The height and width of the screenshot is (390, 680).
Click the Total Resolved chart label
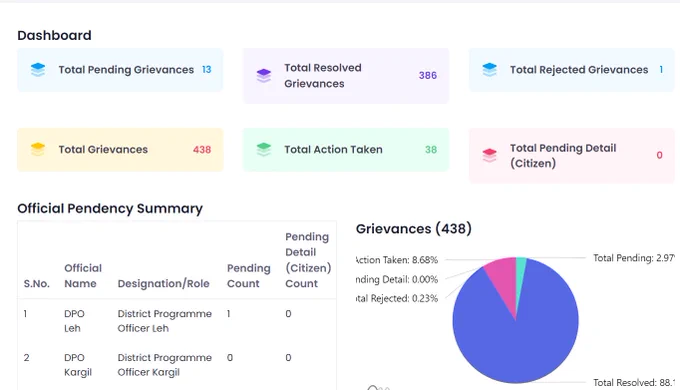(x=634, y=383)
